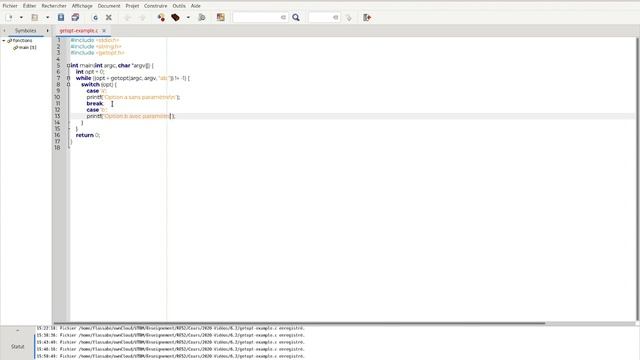Click line number 18 in the margin
The image size is (640, 360).
[57, 148]
